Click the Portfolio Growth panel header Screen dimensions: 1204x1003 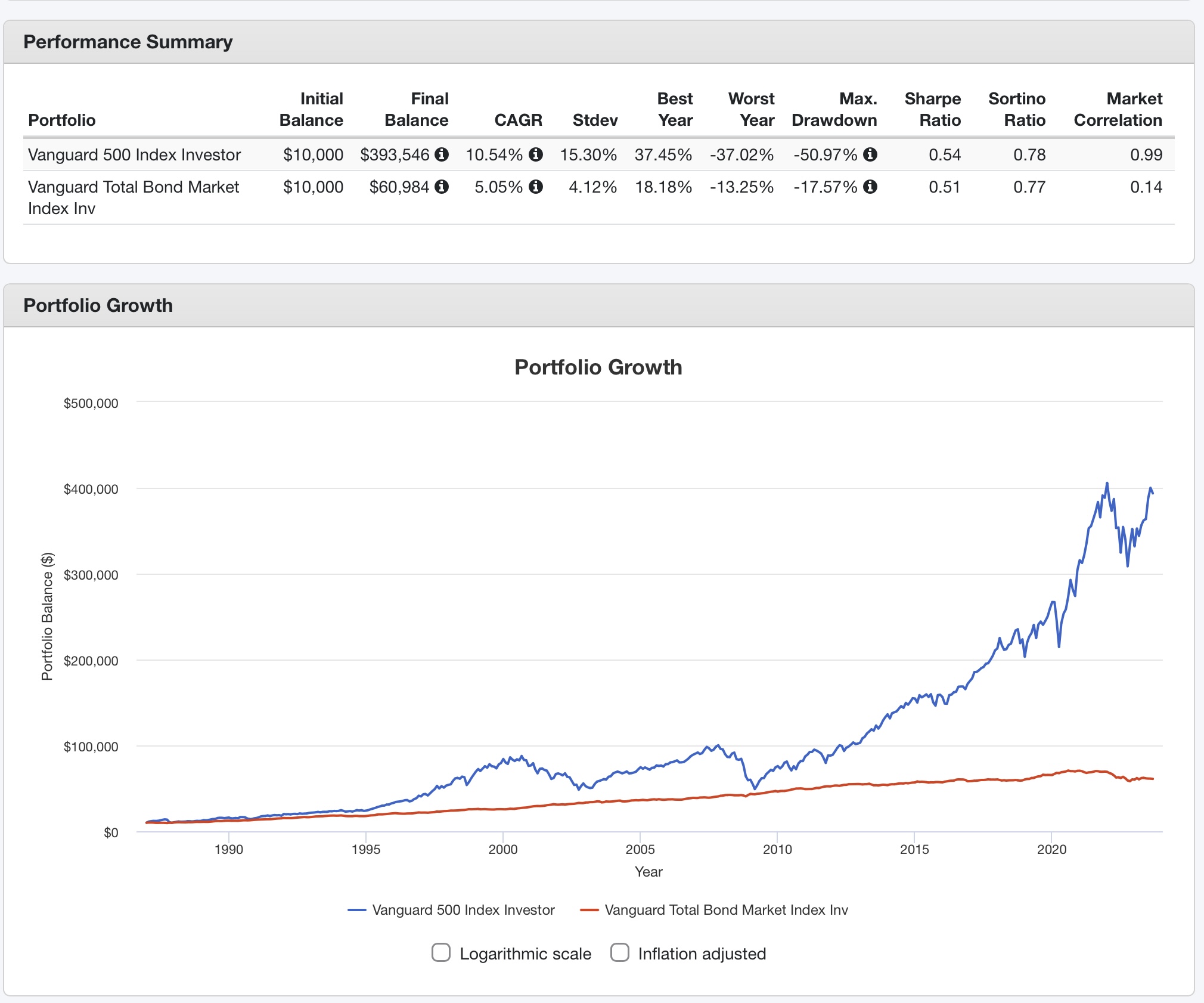pos(599,305)
